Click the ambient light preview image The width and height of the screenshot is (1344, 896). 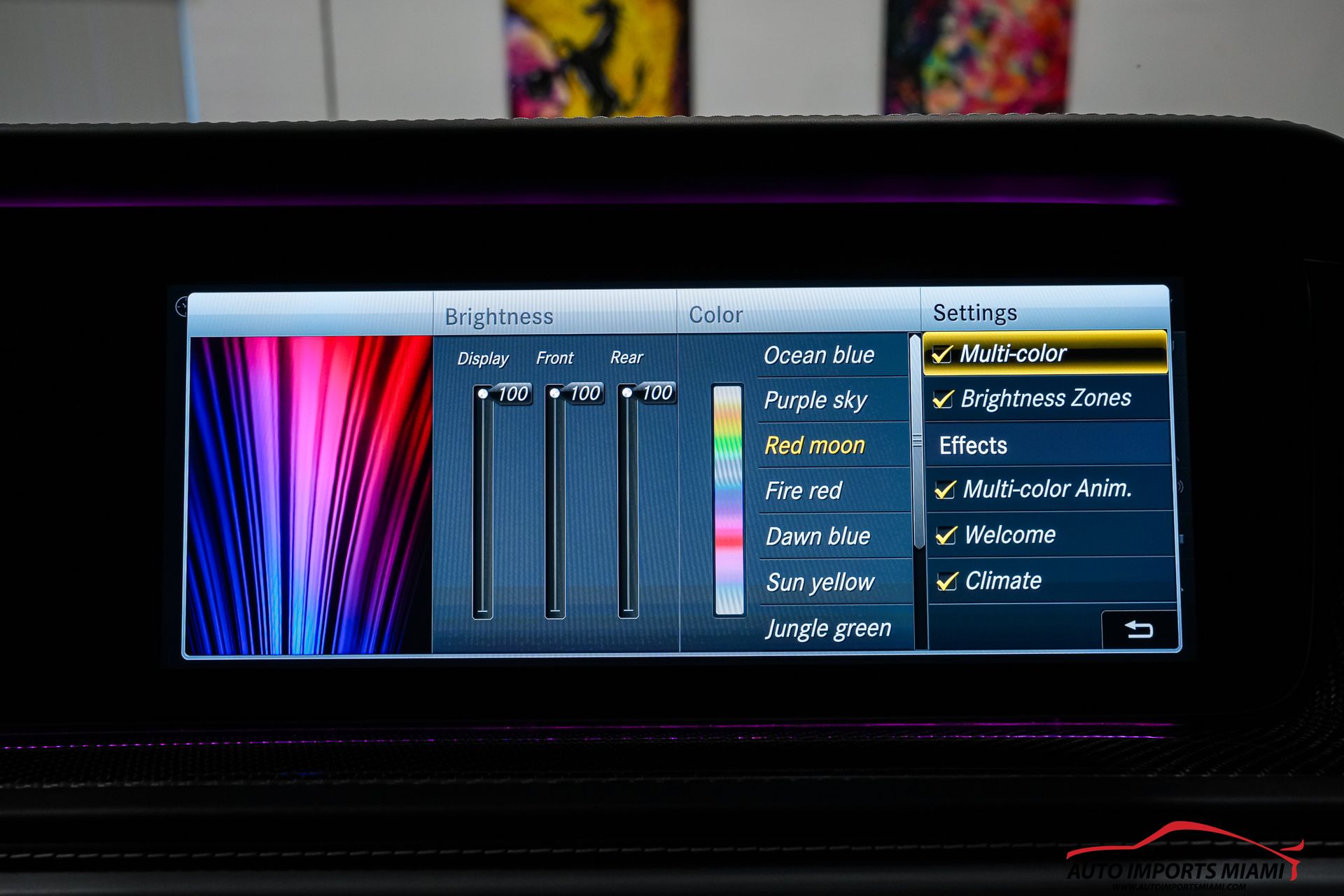pos(310,495)
